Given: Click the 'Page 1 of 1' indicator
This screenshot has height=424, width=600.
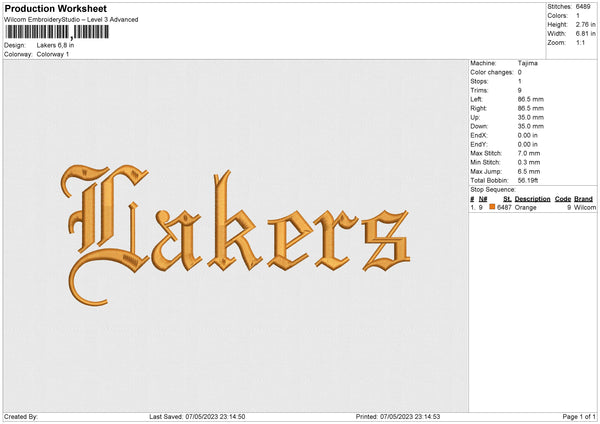Looking at the screenshot, I should pyautogui.click(x=579, y=417).
